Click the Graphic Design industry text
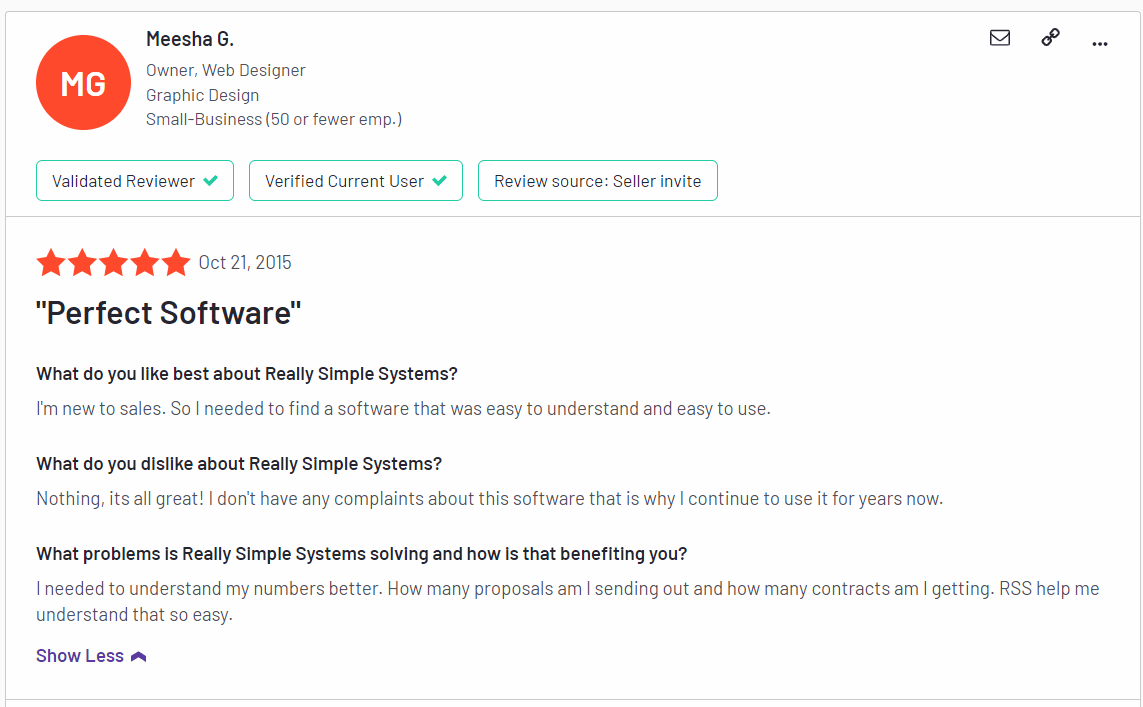This screenshot has height=707, width=1143. (203, 95)
